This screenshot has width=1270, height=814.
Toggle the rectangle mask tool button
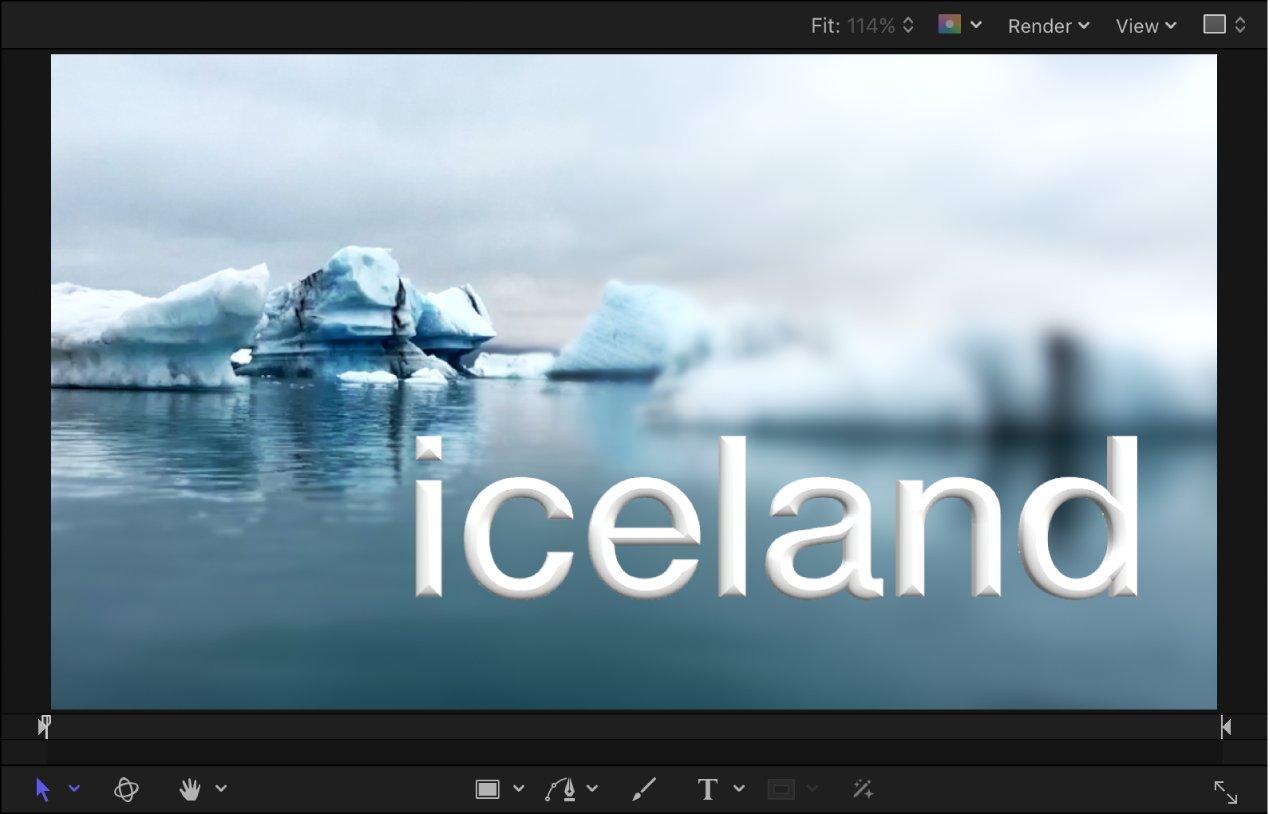pyautogui.click(x=781, y=788)
